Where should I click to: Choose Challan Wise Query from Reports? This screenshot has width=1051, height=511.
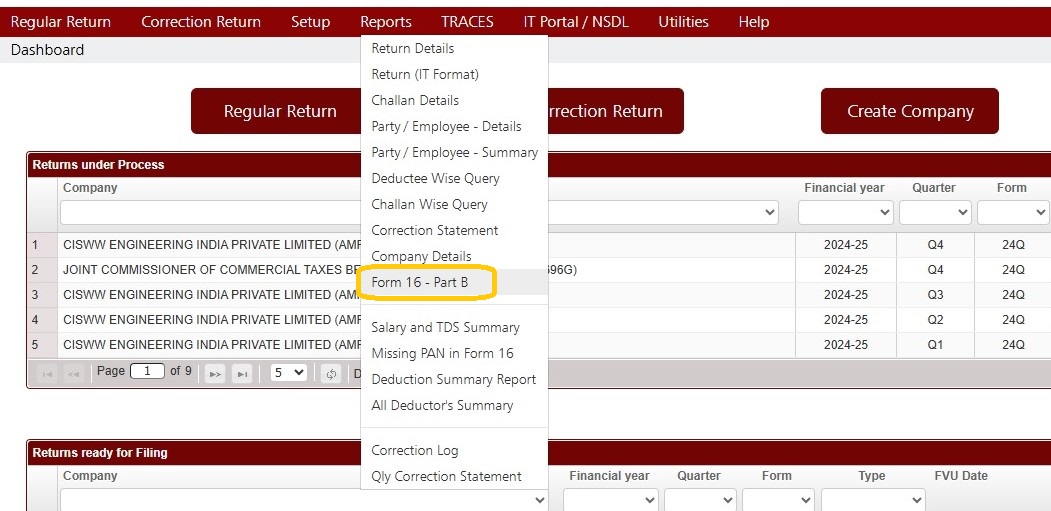coord(430,205)
